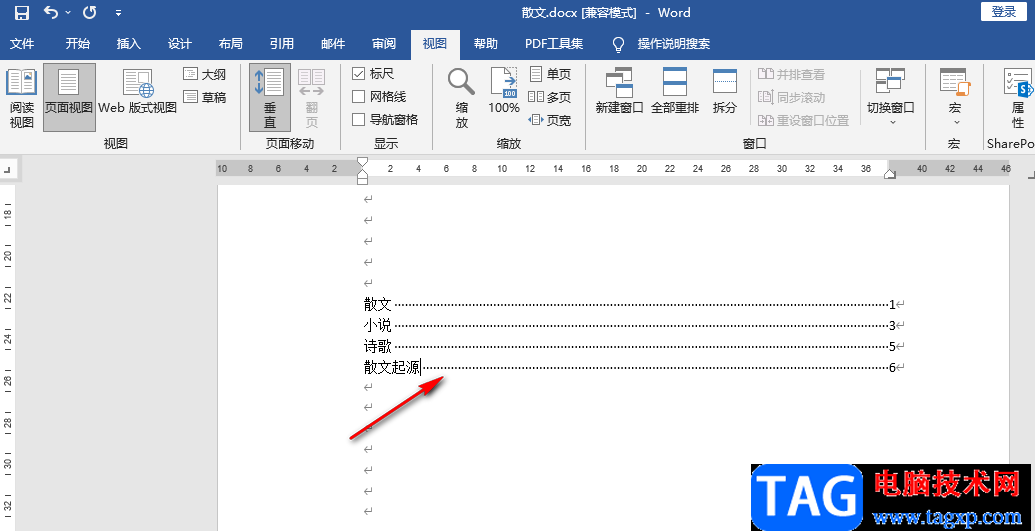Viewport: 1035px width, 531px height.
Task: Uncheck the 标尺 ruler checkbox
Action: click(358, 74)
